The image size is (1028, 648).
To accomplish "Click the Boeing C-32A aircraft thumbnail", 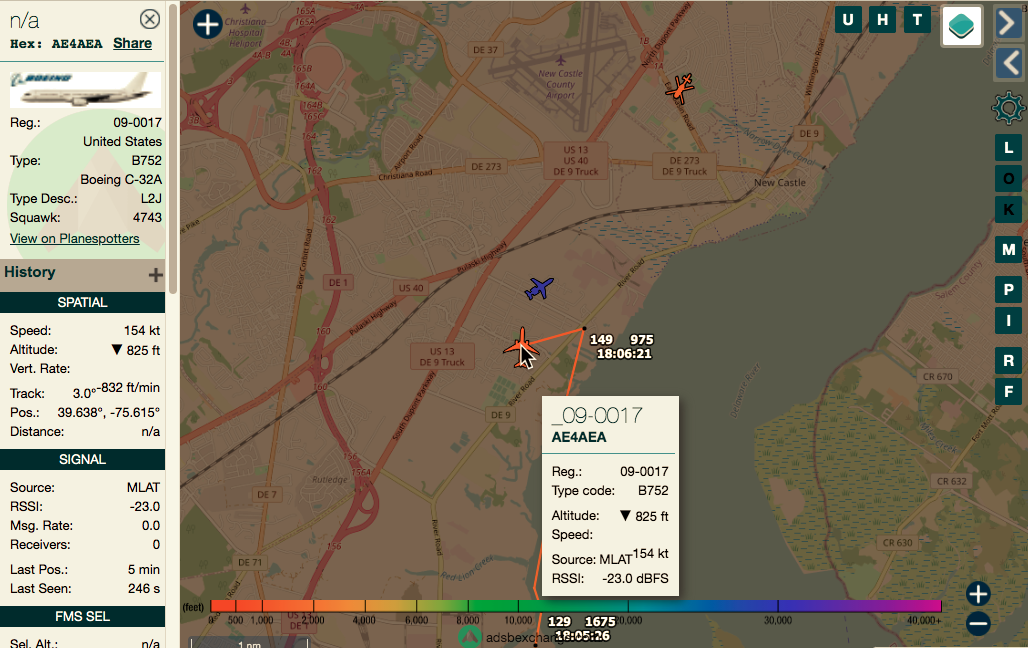I will pos(85,89).
